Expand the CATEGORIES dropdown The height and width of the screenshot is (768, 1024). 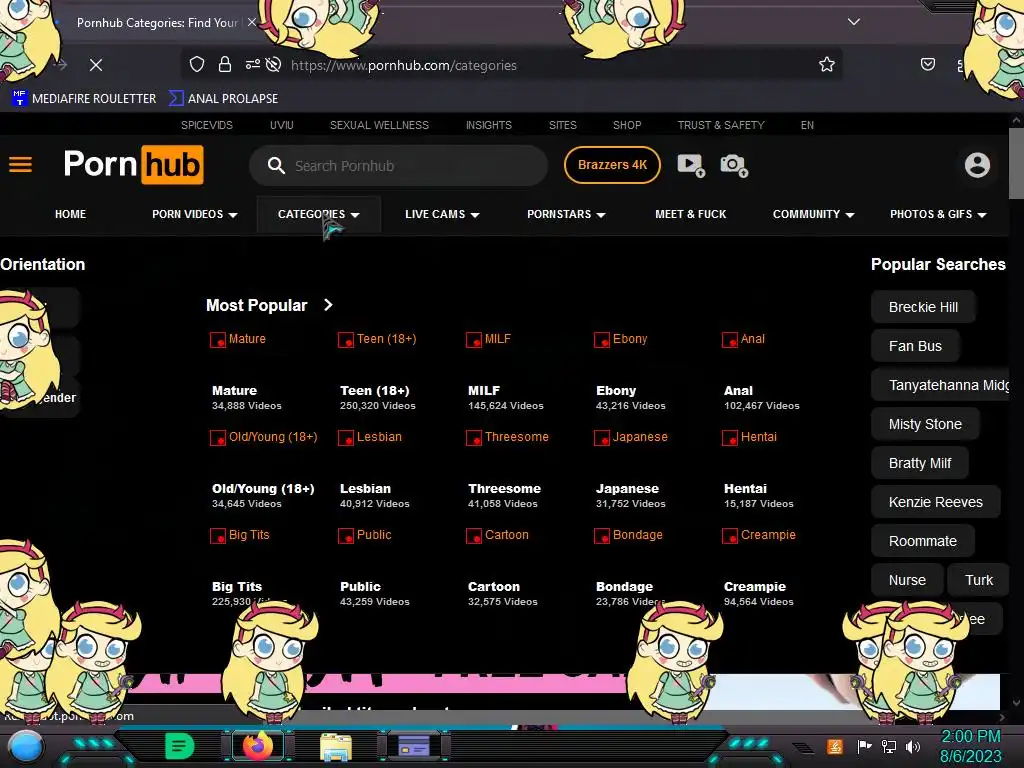pyautogui.click(x=318, y=214)
